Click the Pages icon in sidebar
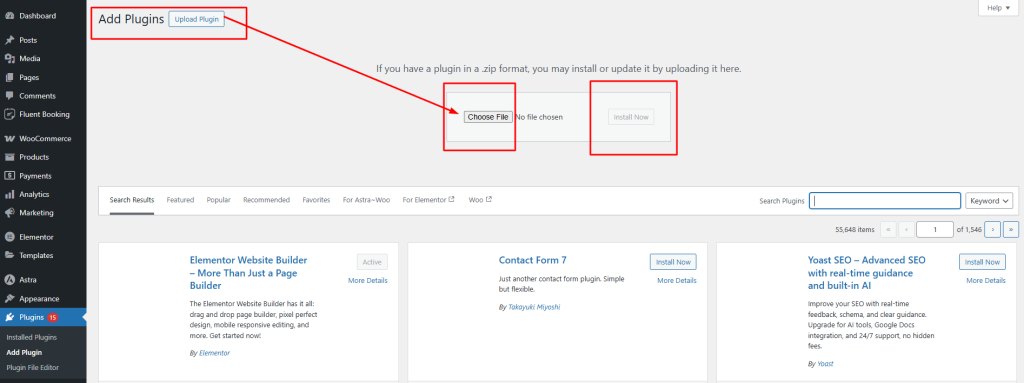 [10, 77]
